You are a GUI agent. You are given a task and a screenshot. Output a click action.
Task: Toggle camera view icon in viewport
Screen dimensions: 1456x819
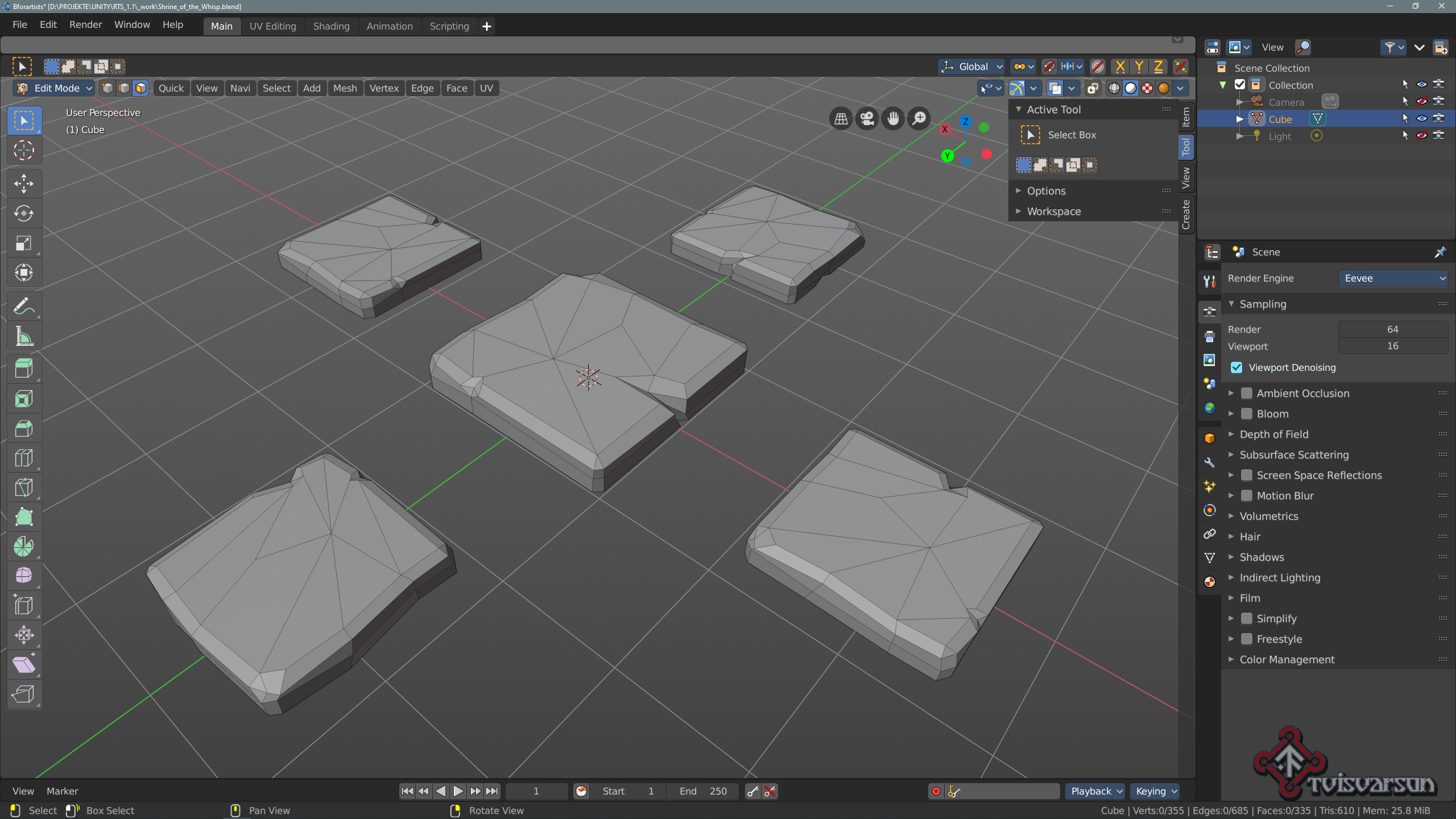867,118
